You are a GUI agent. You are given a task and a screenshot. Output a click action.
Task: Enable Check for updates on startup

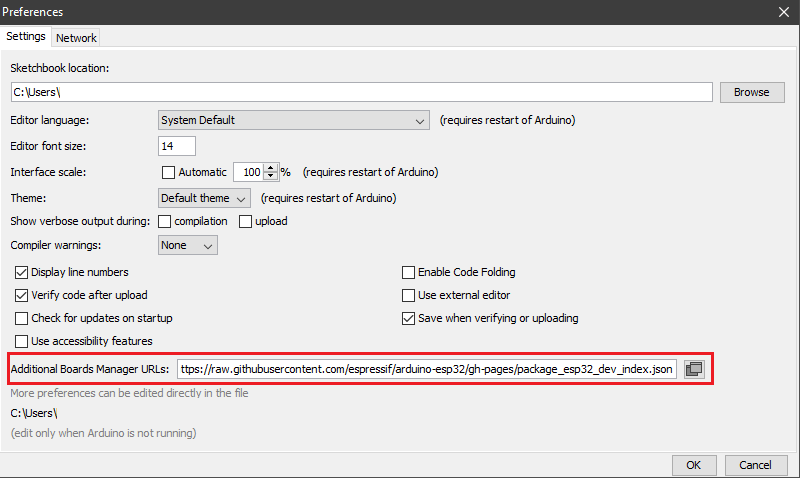22,318
